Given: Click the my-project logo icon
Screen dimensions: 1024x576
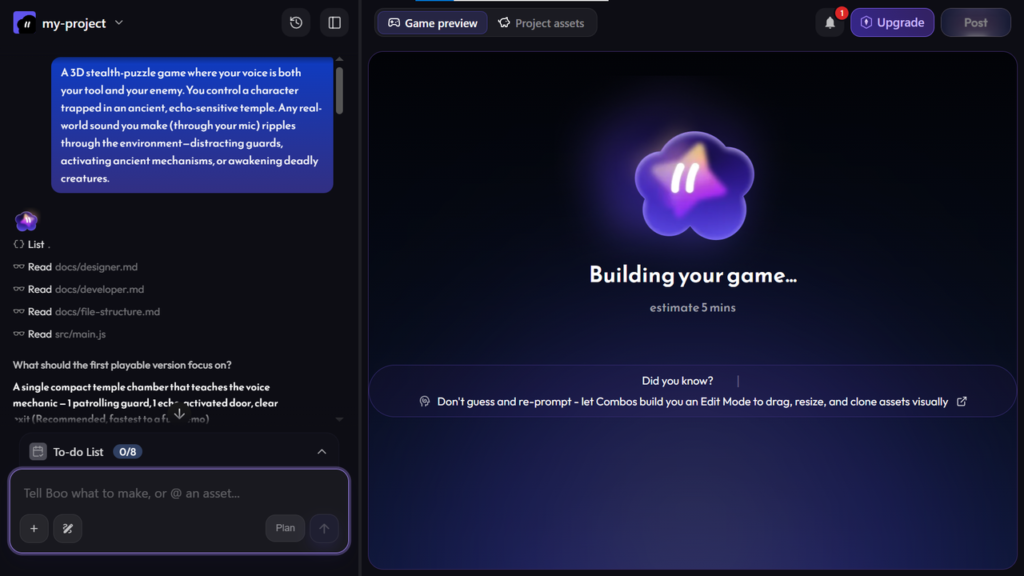Looking at the screenshot, I should [x=25, y=23].
